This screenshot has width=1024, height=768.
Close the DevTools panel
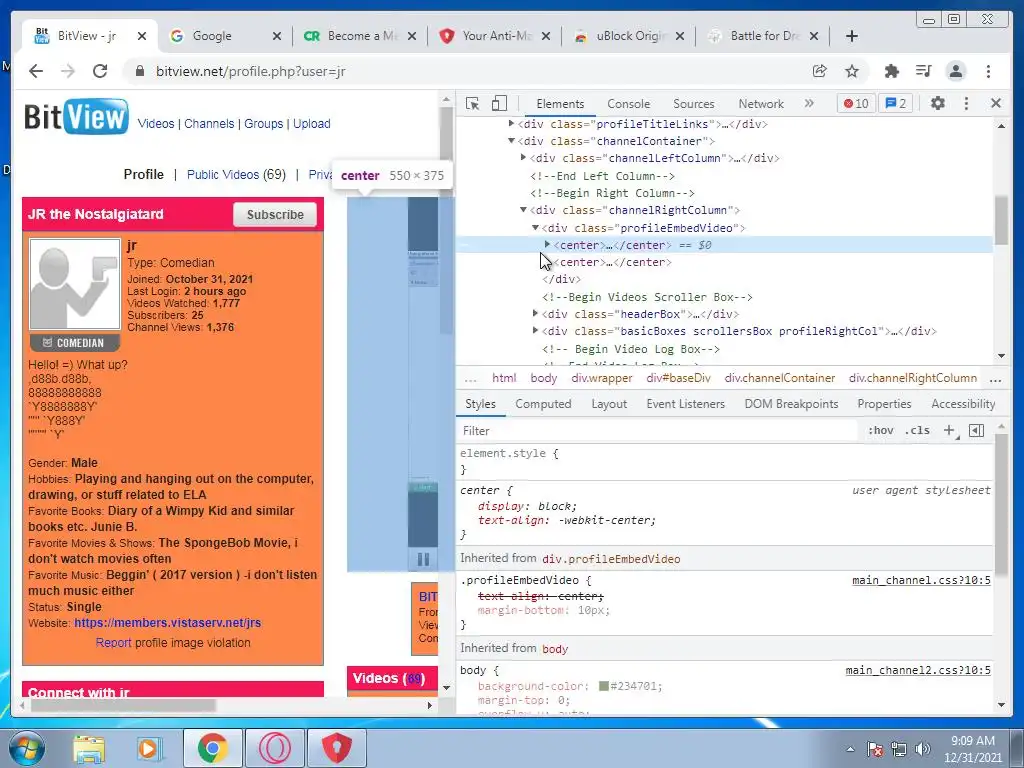coord(996,103)
